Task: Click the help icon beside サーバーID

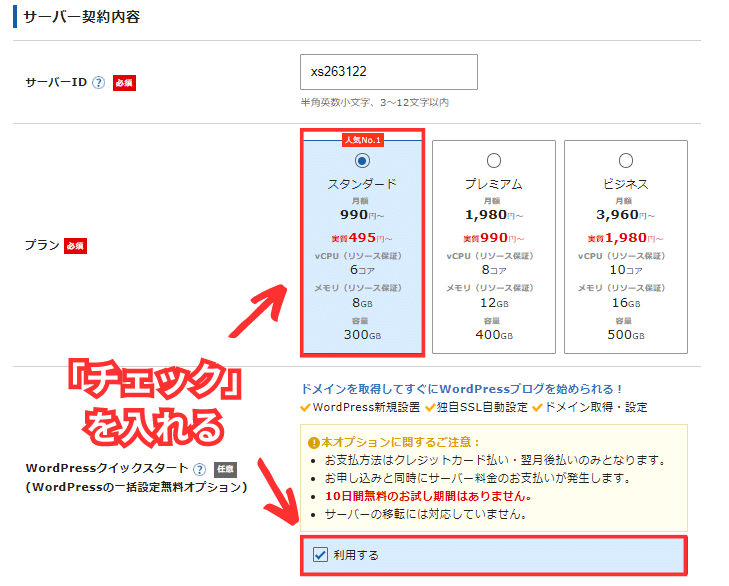Action: pyautogui.click(x=98, y=83)
